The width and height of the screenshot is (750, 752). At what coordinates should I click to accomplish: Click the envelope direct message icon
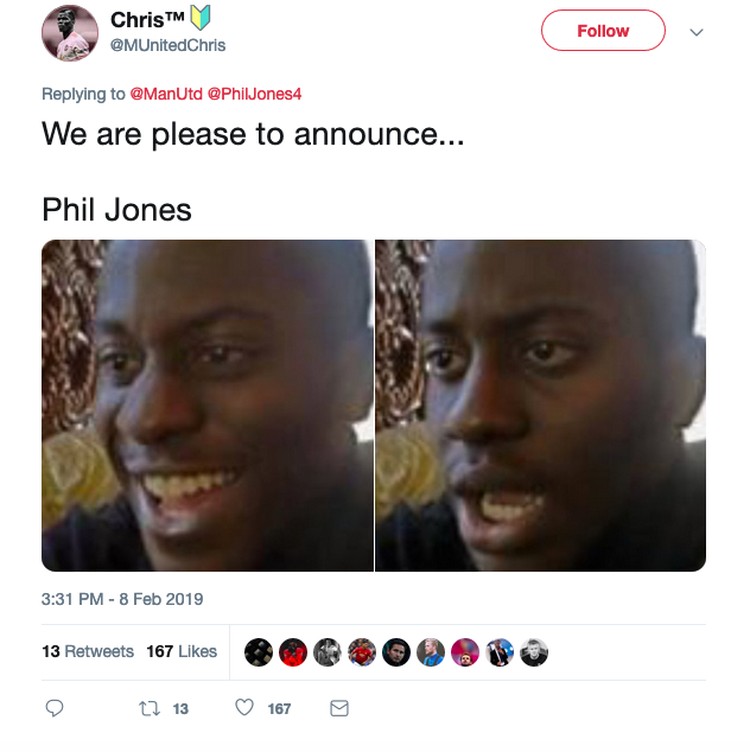[x=339, y=708]
